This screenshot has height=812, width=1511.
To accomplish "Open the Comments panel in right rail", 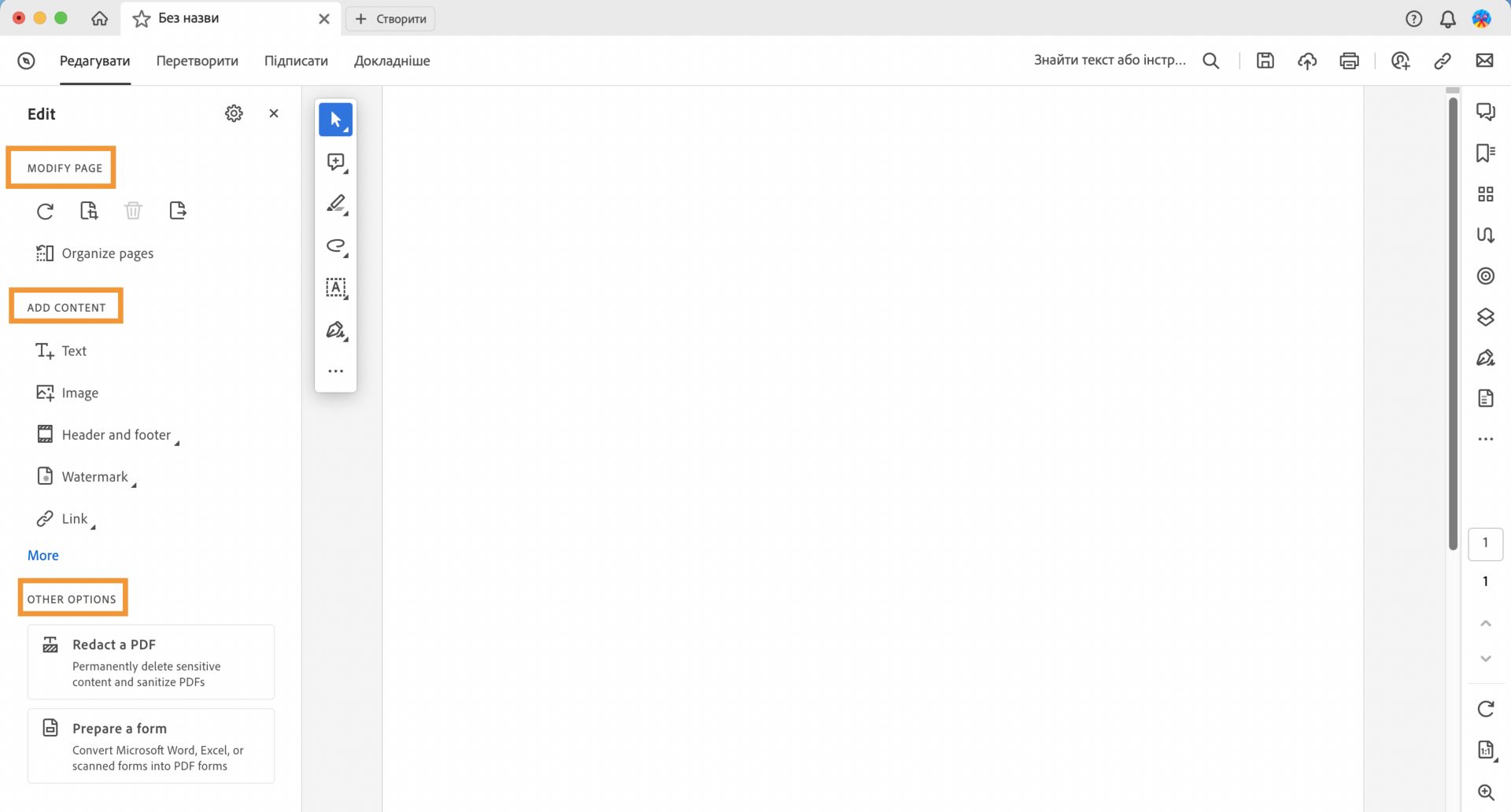I will (x=1486, y=112).
